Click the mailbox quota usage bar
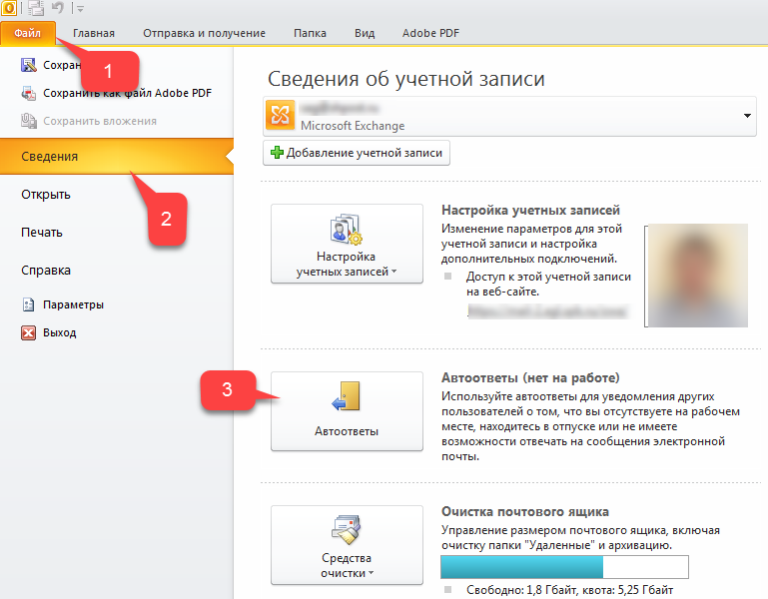This screenshot has height=599, width=768. click(565, 567)
